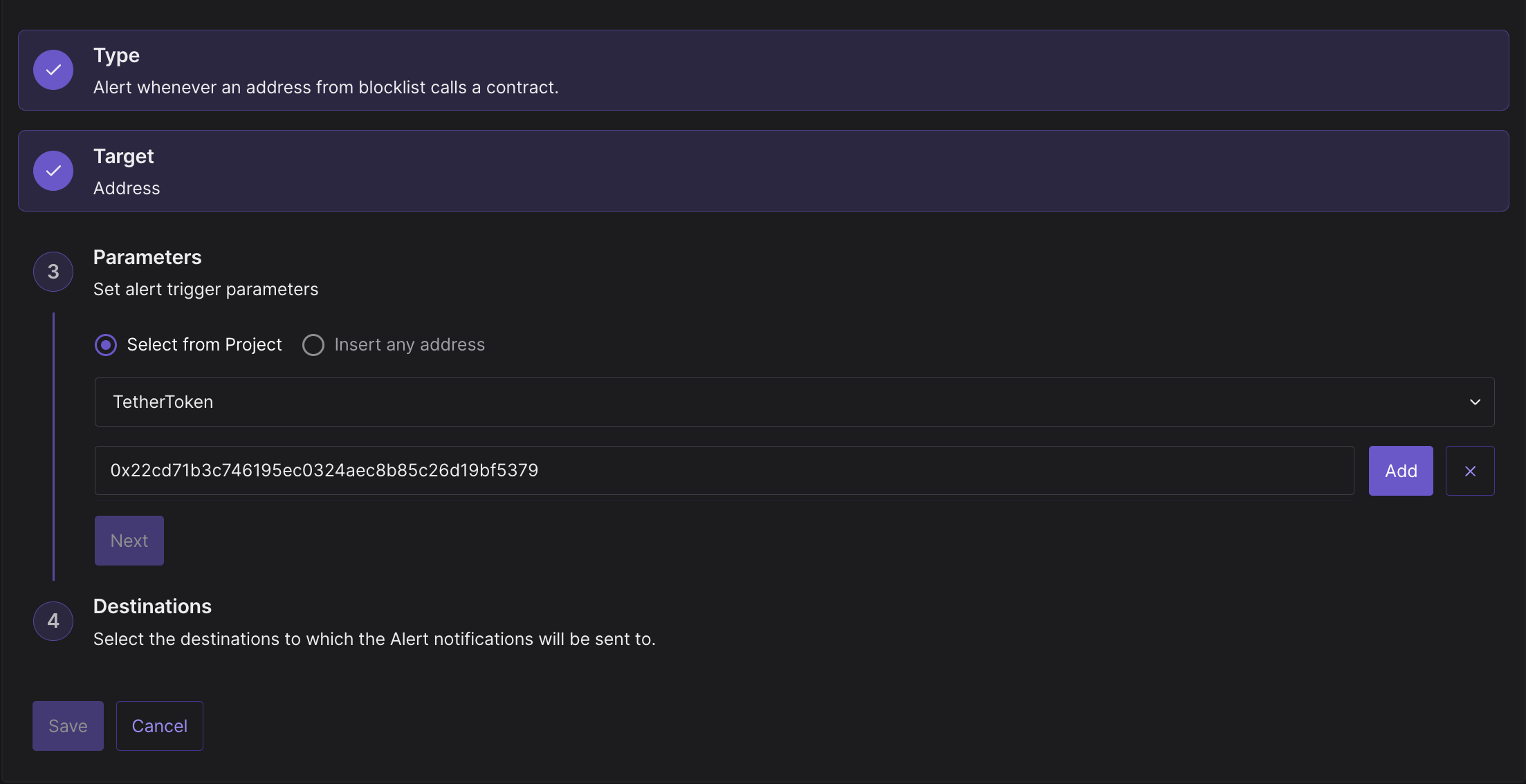Expand the Type step panel
The image size is (1526, 784).
[x=763, y=70]
